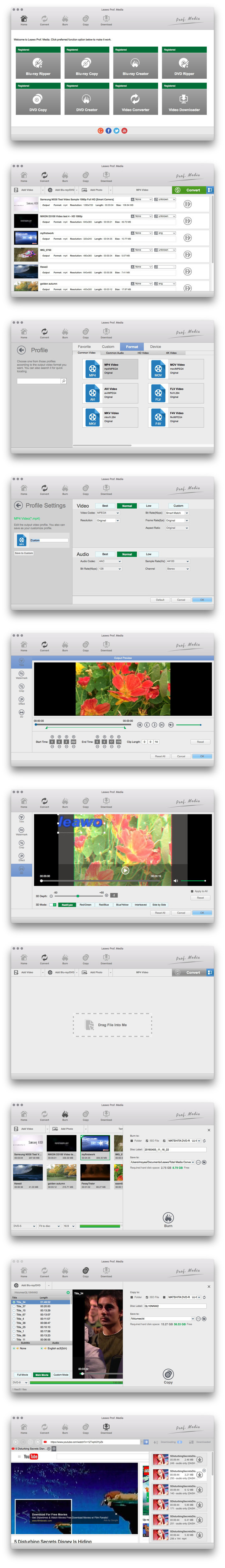Screen dimensions: 225x1568
Task: Open the Channel Stereo dropdown
Action: (x=178, y=569)
